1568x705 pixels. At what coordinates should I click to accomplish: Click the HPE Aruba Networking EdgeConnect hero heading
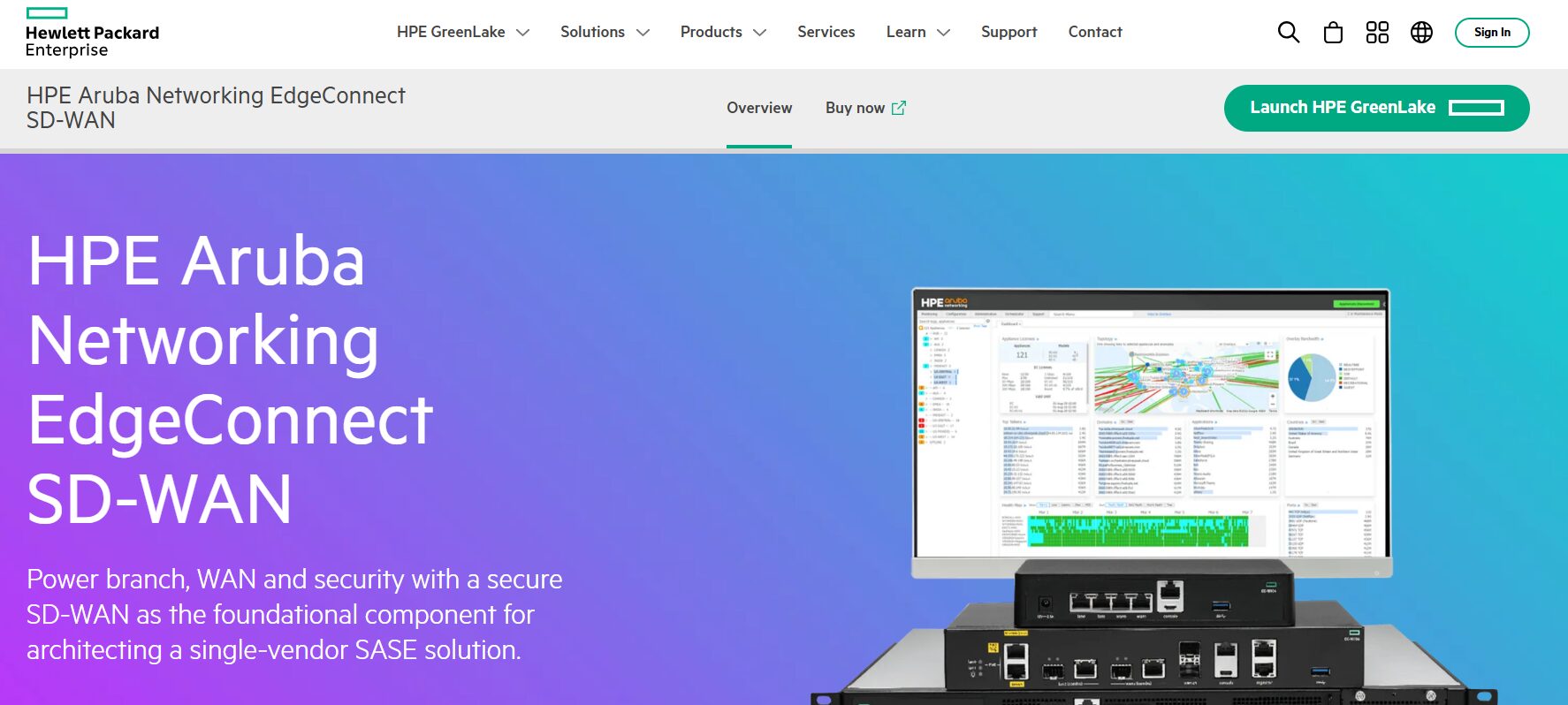point(230,378)
